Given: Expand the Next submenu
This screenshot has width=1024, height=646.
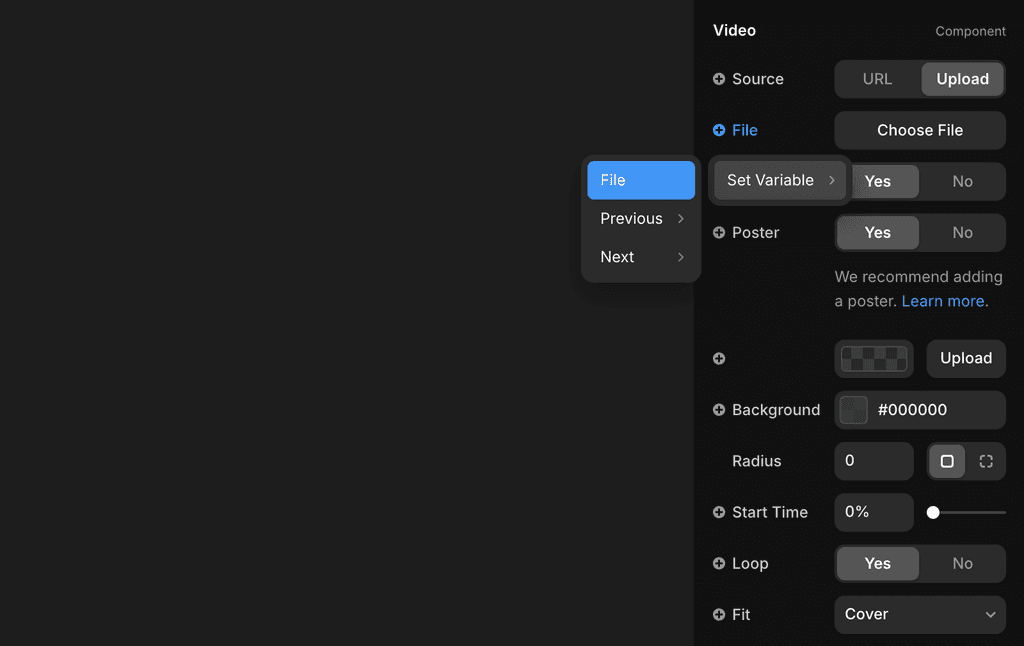Looking at the screenshot, I should coord(640,256).
